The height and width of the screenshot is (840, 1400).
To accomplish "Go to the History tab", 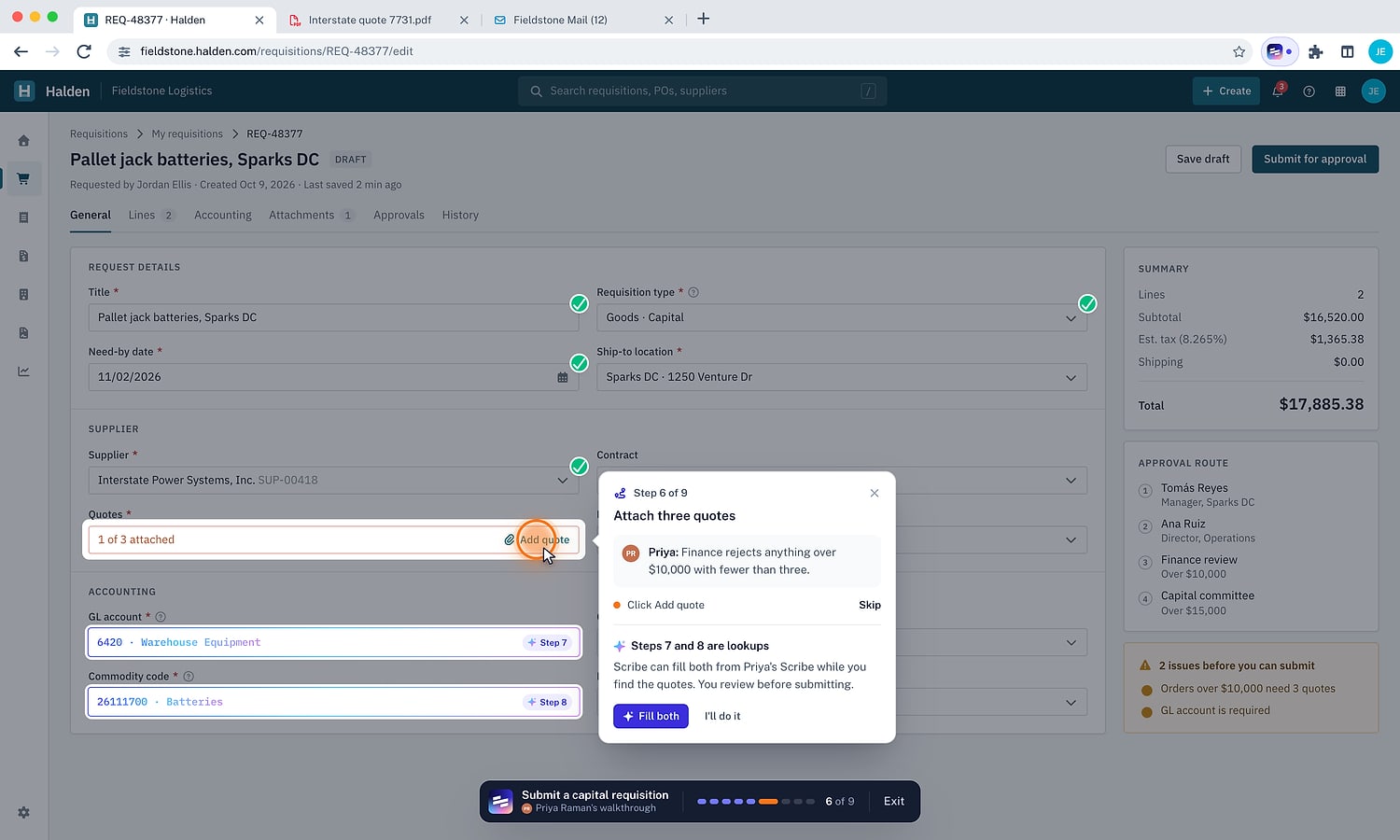I will (x=460, y=215).
